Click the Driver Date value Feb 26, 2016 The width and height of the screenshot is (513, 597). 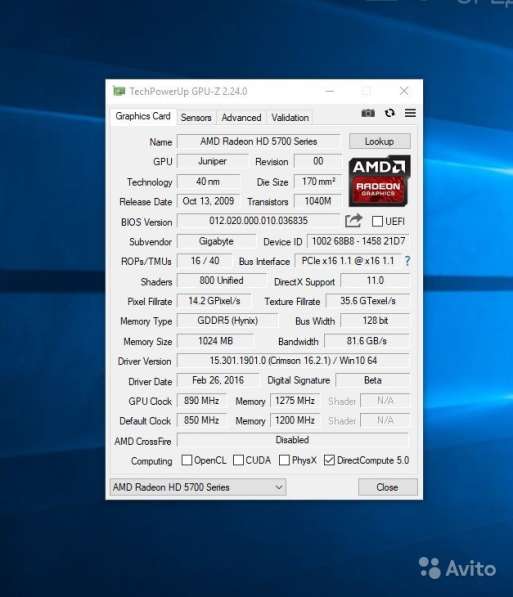[218, 380]
